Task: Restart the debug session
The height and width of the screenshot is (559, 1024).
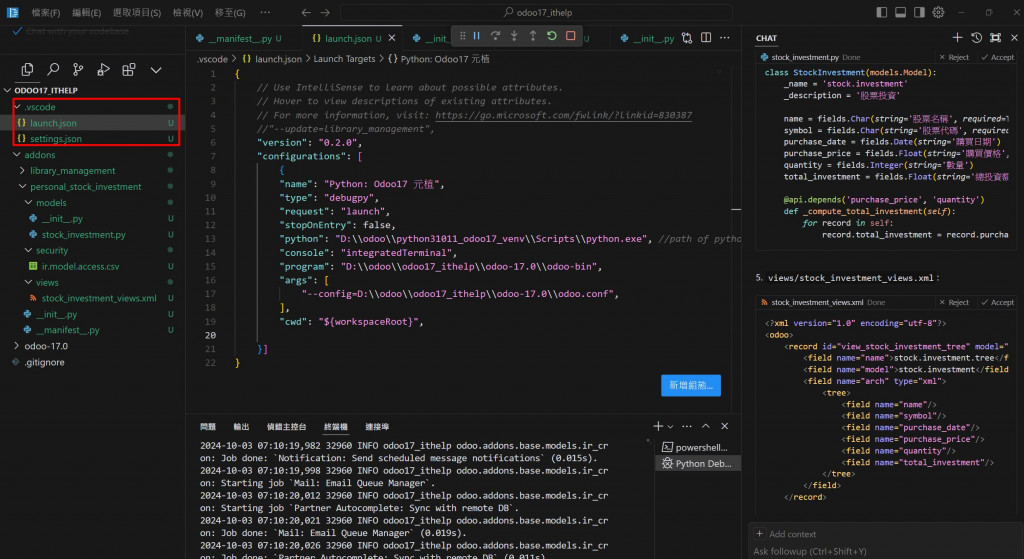Action: tap(552, 36)
